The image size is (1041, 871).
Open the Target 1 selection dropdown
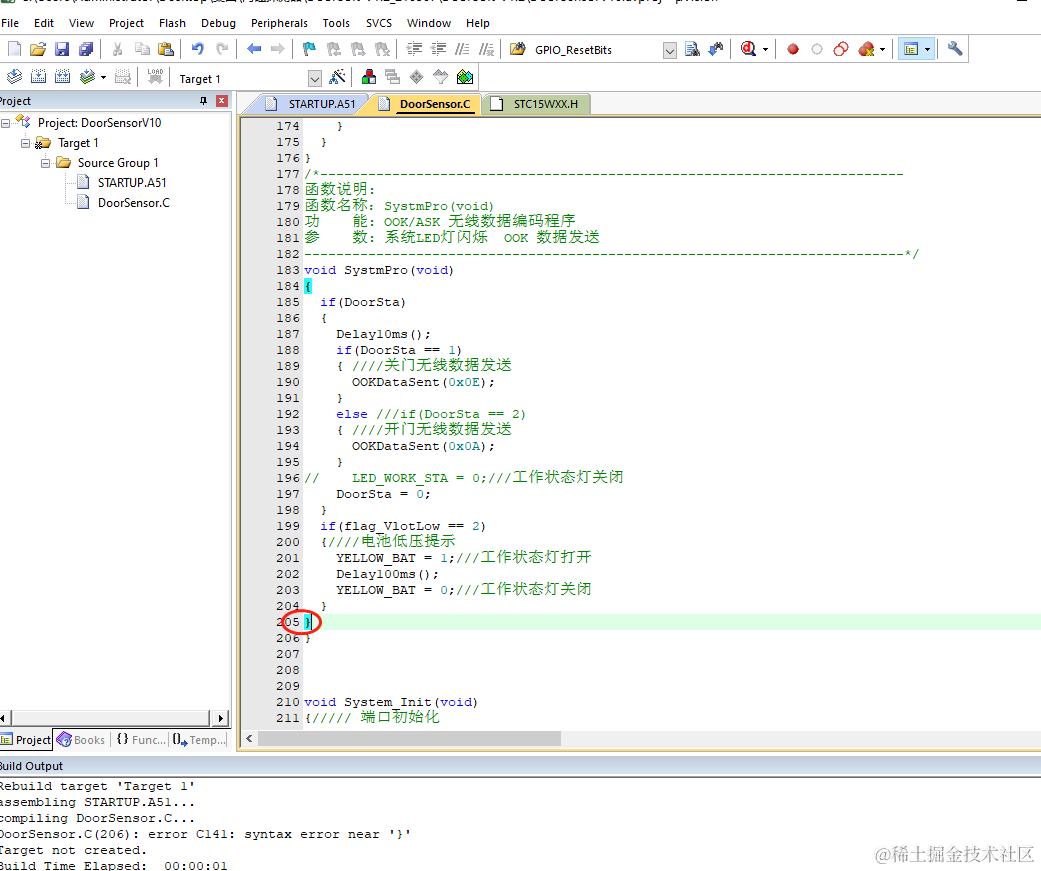[x=315, y=78]
